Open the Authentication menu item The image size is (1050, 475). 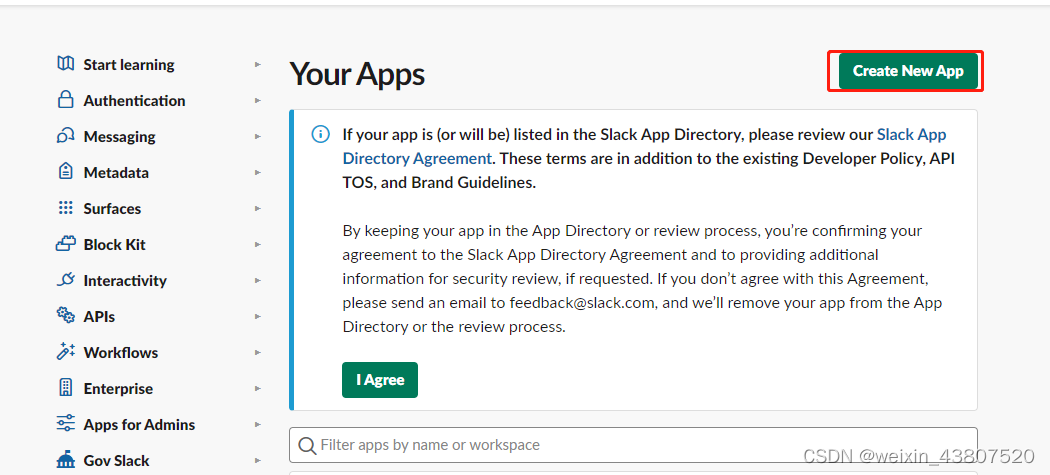pyautogui.click(x=134, y=100)
